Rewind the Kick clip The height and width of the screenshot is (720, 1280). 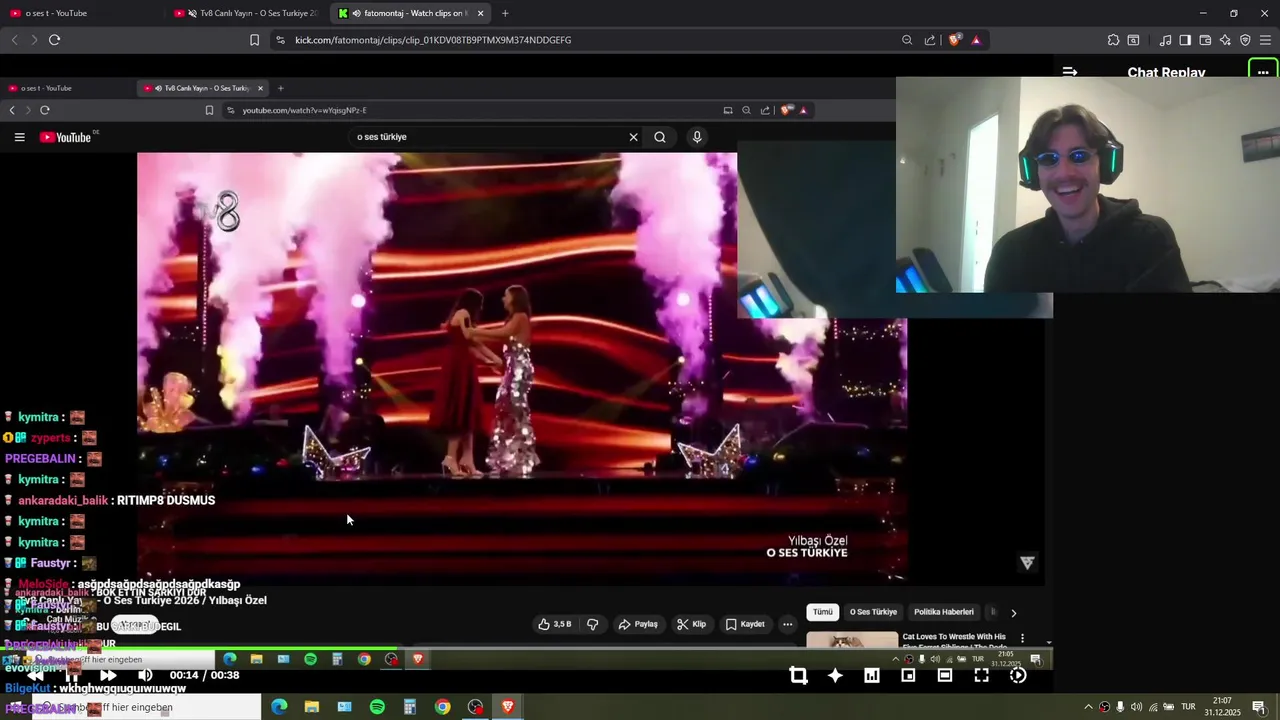pyautogui.click(x=35, y=675)
